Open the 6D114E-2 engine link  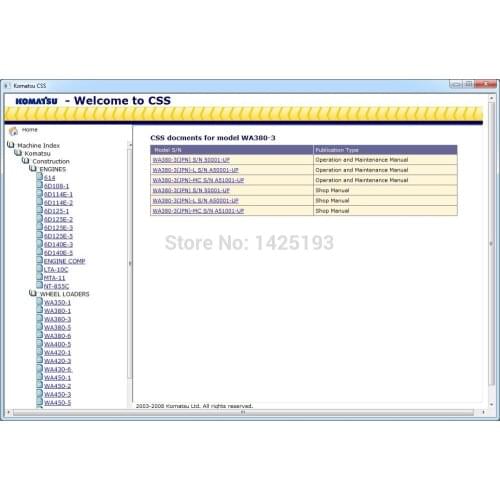click(x=58, y=203)
